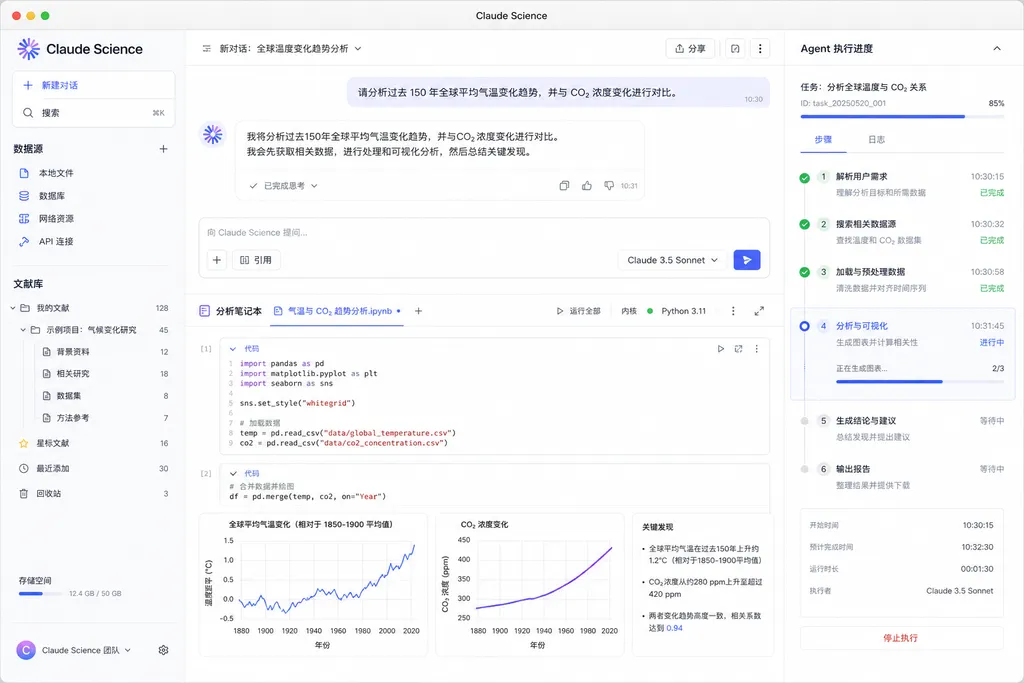Open the 方法参考 folder item

(104, 418)
